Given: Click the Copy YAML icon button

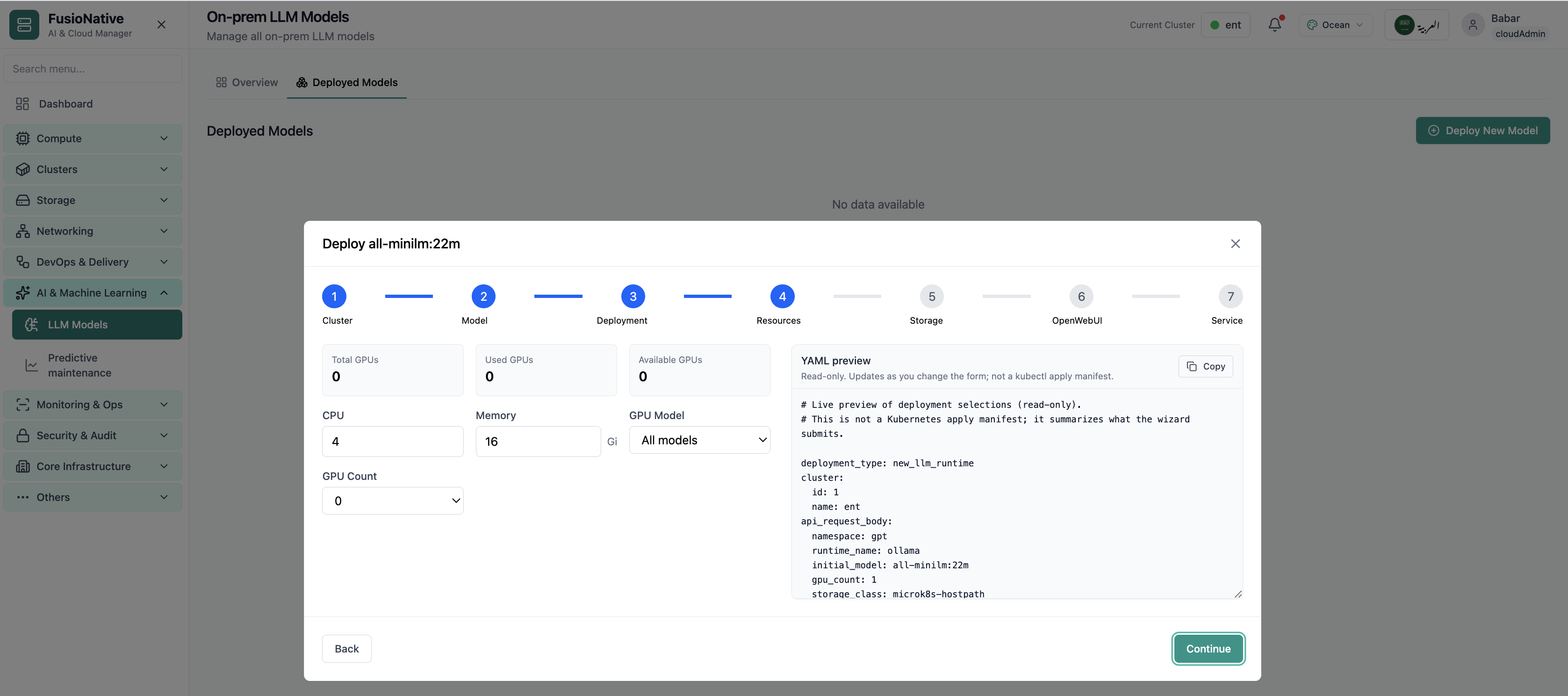Looking at the screenshot, I should (1205, 367).
